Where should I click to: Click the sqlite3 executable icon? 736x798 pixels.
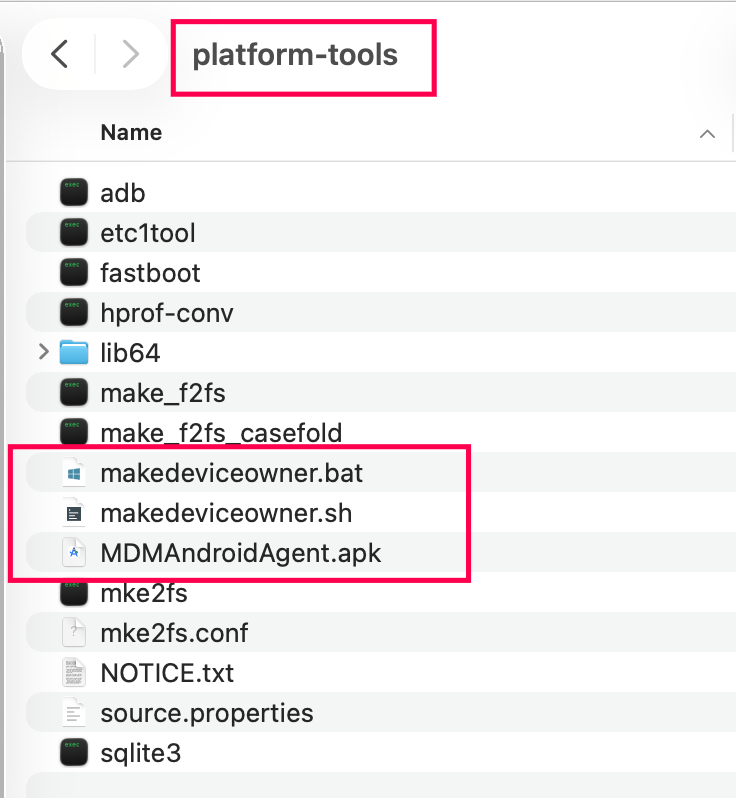(74, 753)
